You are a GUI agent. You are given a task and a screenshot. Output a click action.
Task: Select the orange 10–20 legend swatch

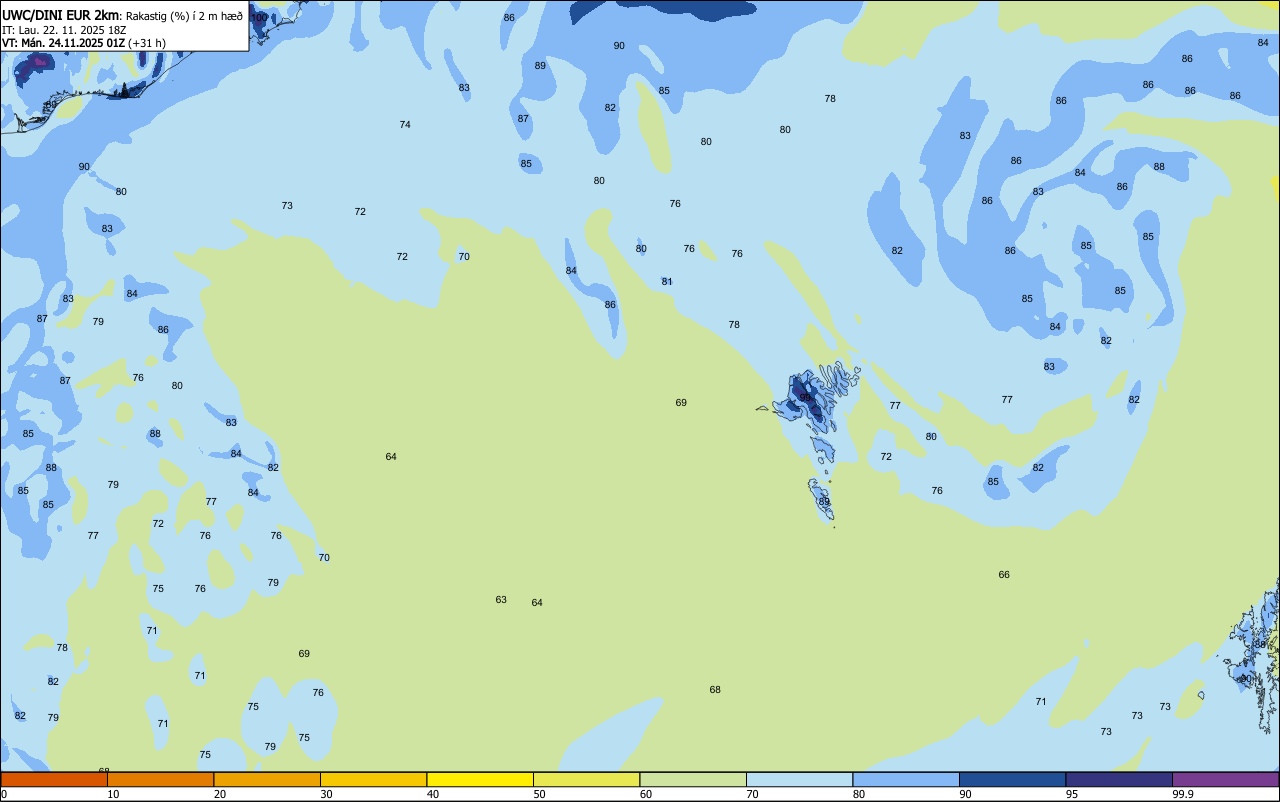click(160, 779)
